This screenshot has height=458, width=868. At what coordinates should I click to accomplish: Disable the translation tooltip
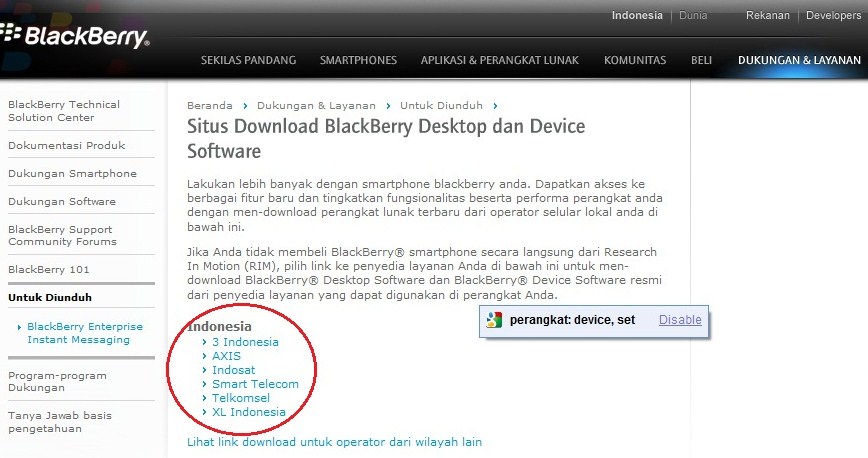tap(680, 320)
